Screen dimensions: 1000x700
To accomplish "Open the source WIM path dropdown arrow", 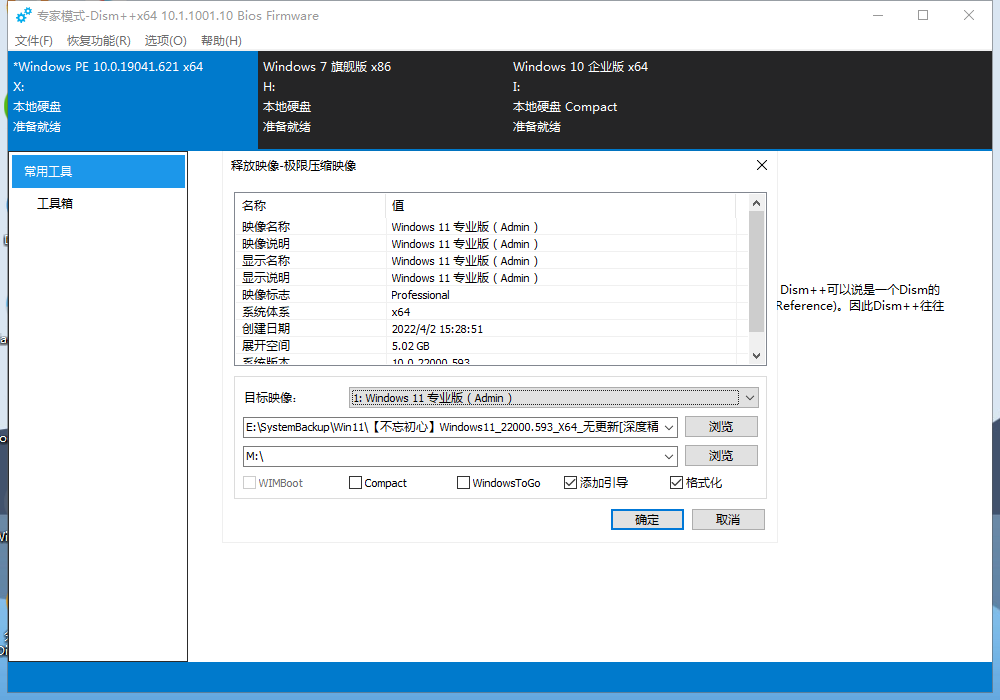I will (x=669, y=427).
